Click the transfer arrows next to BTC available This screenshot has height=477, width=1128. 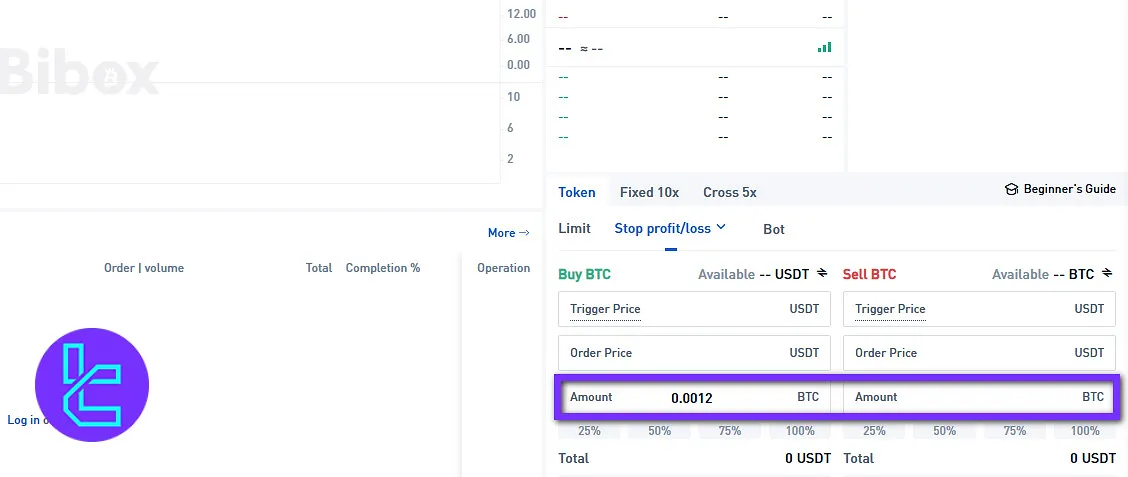coord(1107,273)
